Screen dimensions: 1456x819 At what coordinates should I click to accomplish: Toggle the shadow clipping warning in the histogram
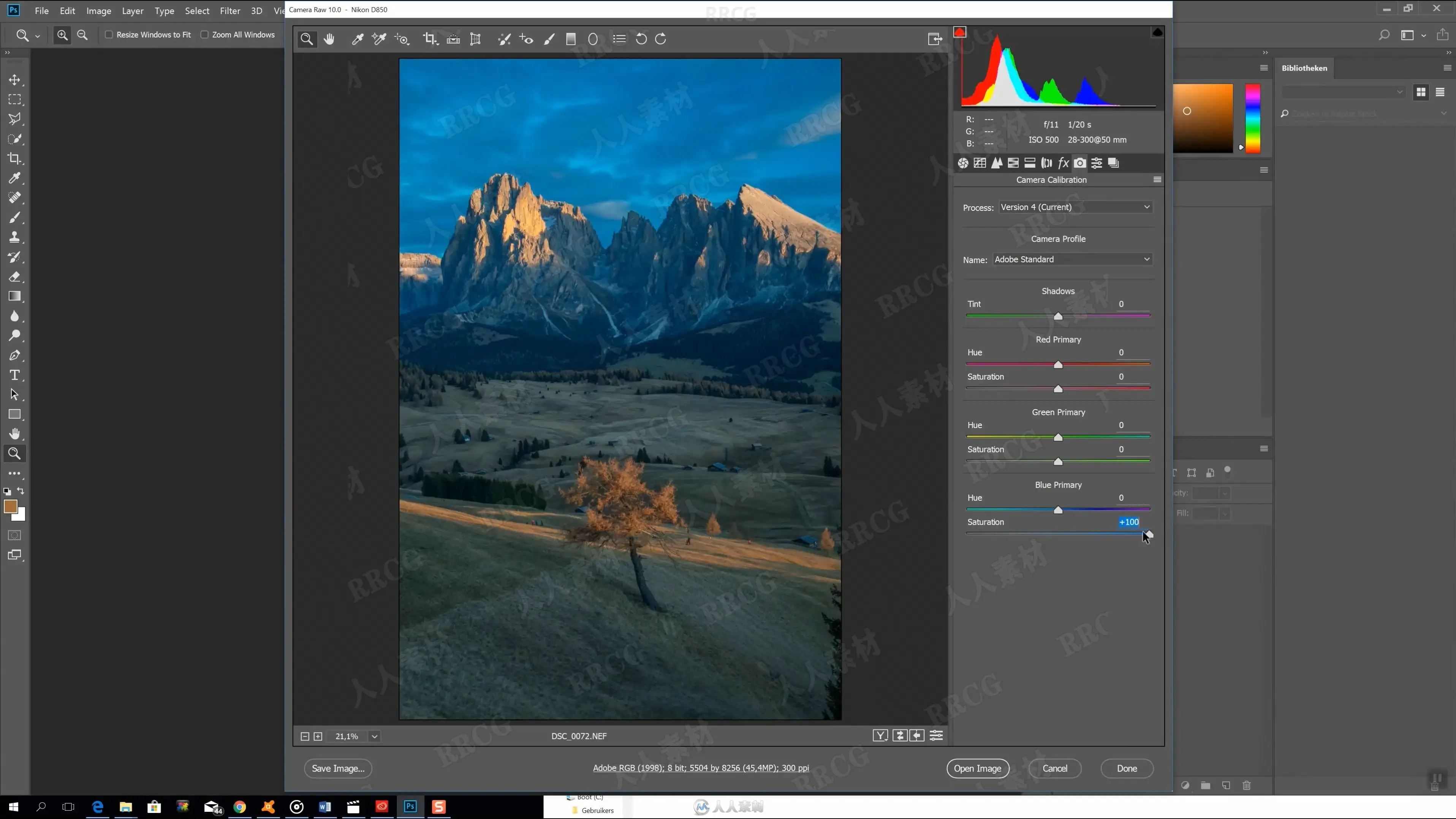(960, 32)
